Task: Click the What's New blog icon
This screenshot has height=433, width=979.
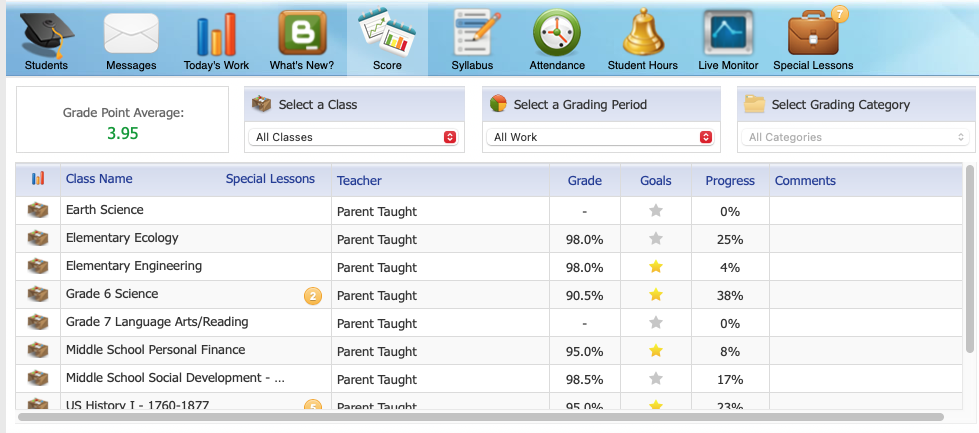Action: tap(301, 35)
